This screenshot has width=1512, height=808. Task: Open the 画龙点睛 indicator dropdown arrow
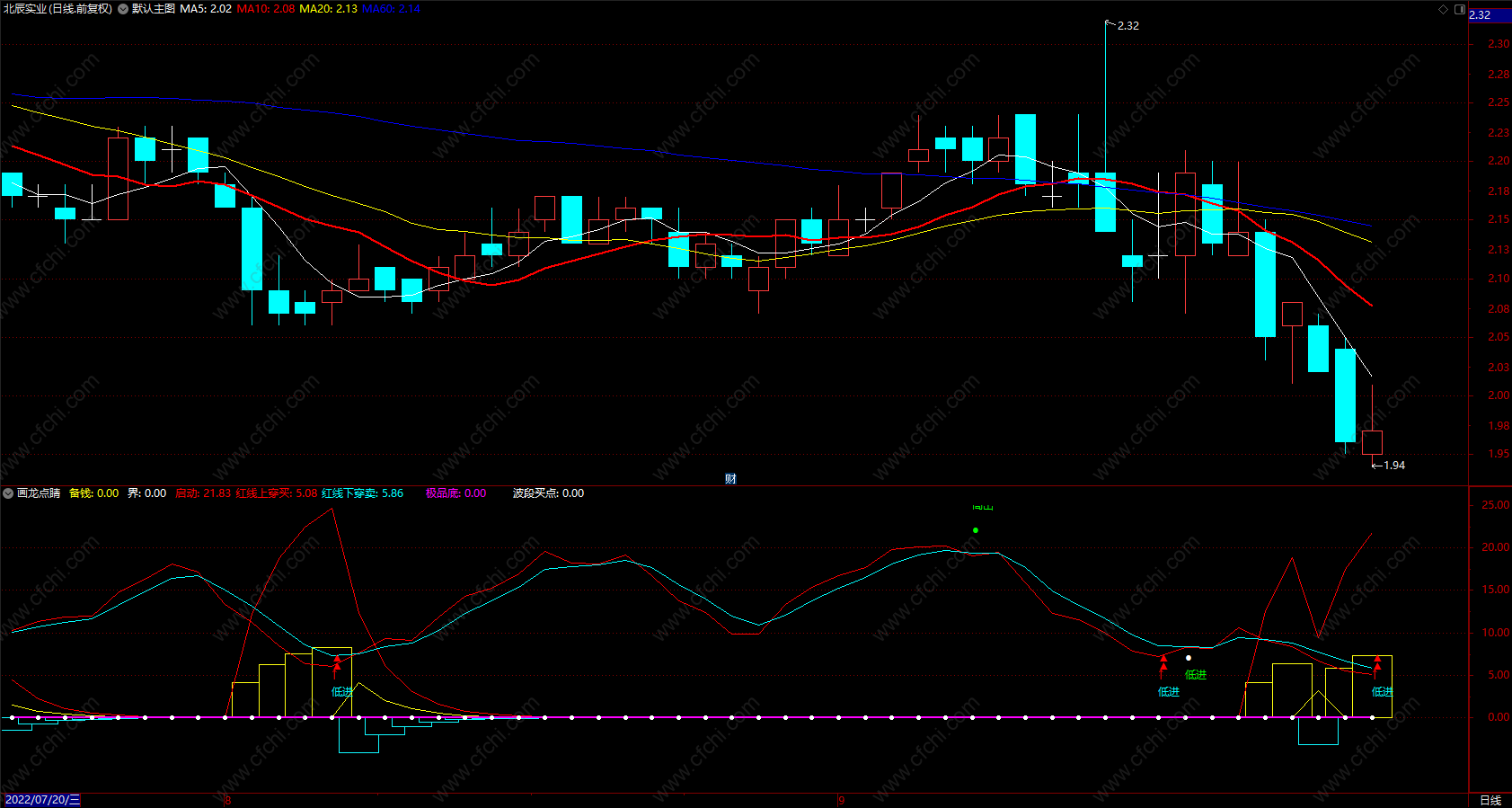point(8,493)
